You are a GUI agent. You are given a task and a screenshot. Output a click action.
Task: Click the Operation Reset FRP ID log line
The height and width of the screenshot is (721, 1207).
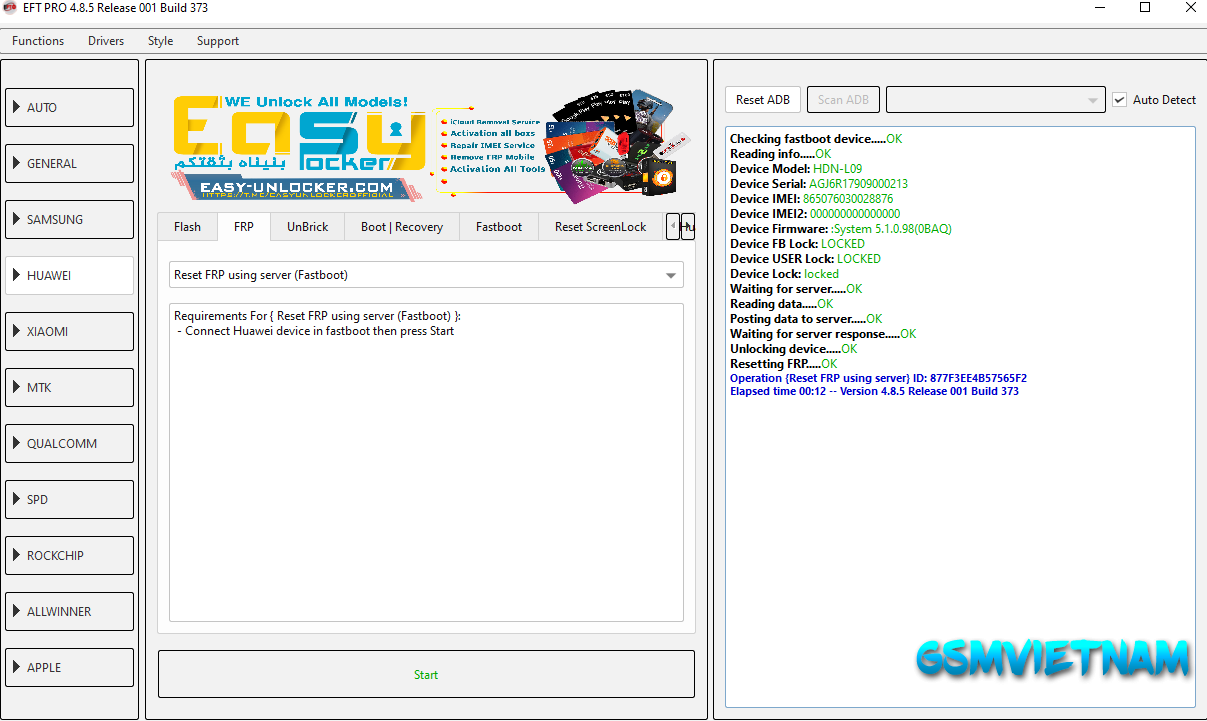[878, 378]
